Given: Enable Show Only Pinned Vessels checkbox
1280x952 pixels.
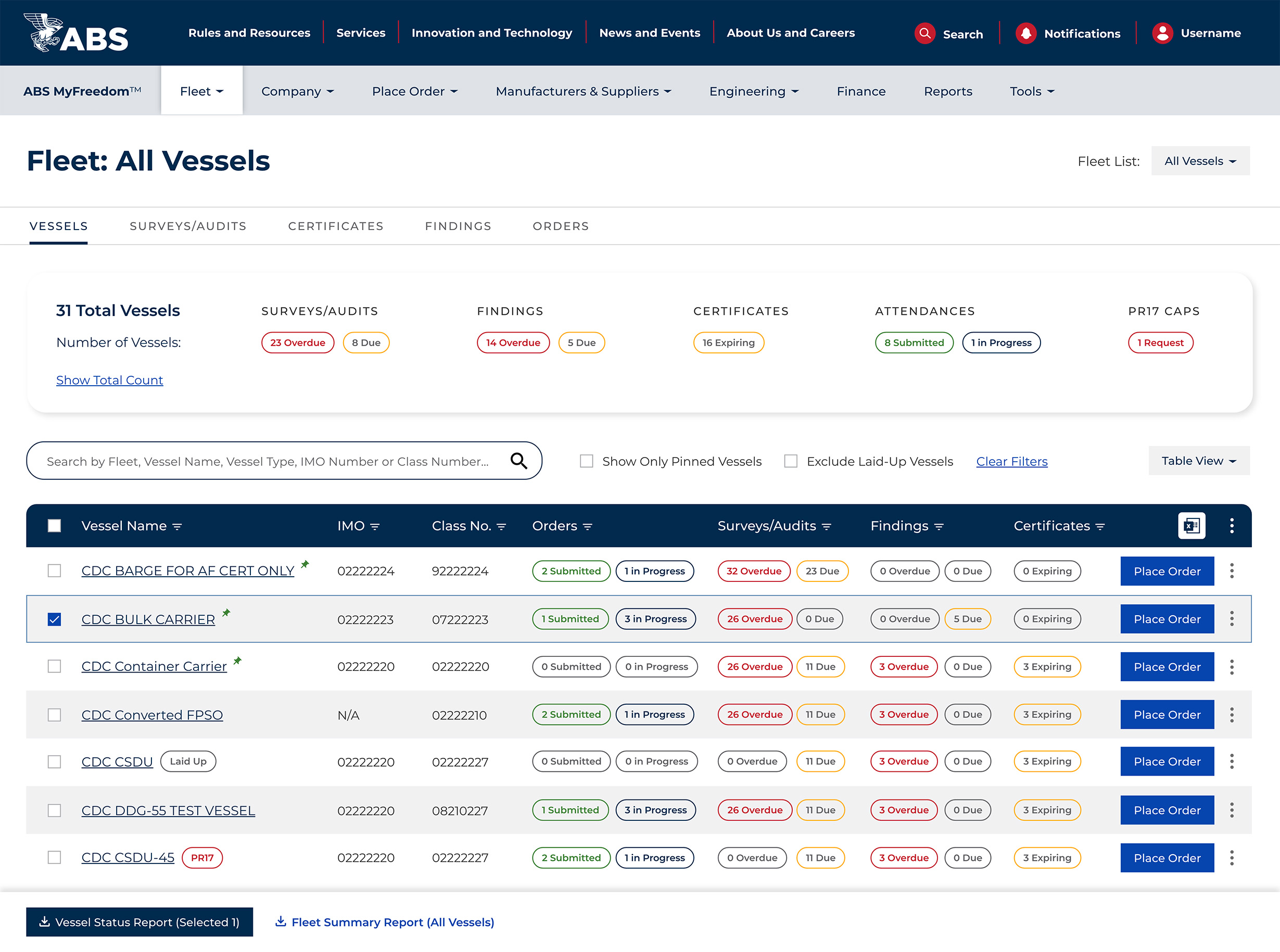Looking at the screenshot, I should tap(586, 461).
